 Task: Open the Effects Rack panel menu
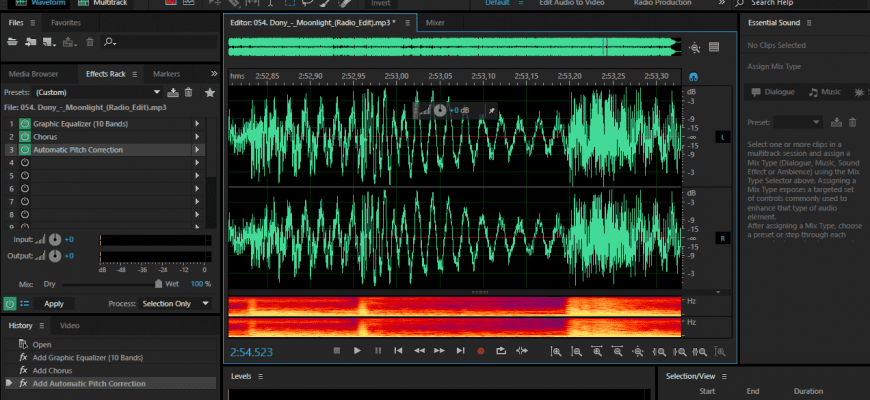pyautogui.click(x=135, y=74)
